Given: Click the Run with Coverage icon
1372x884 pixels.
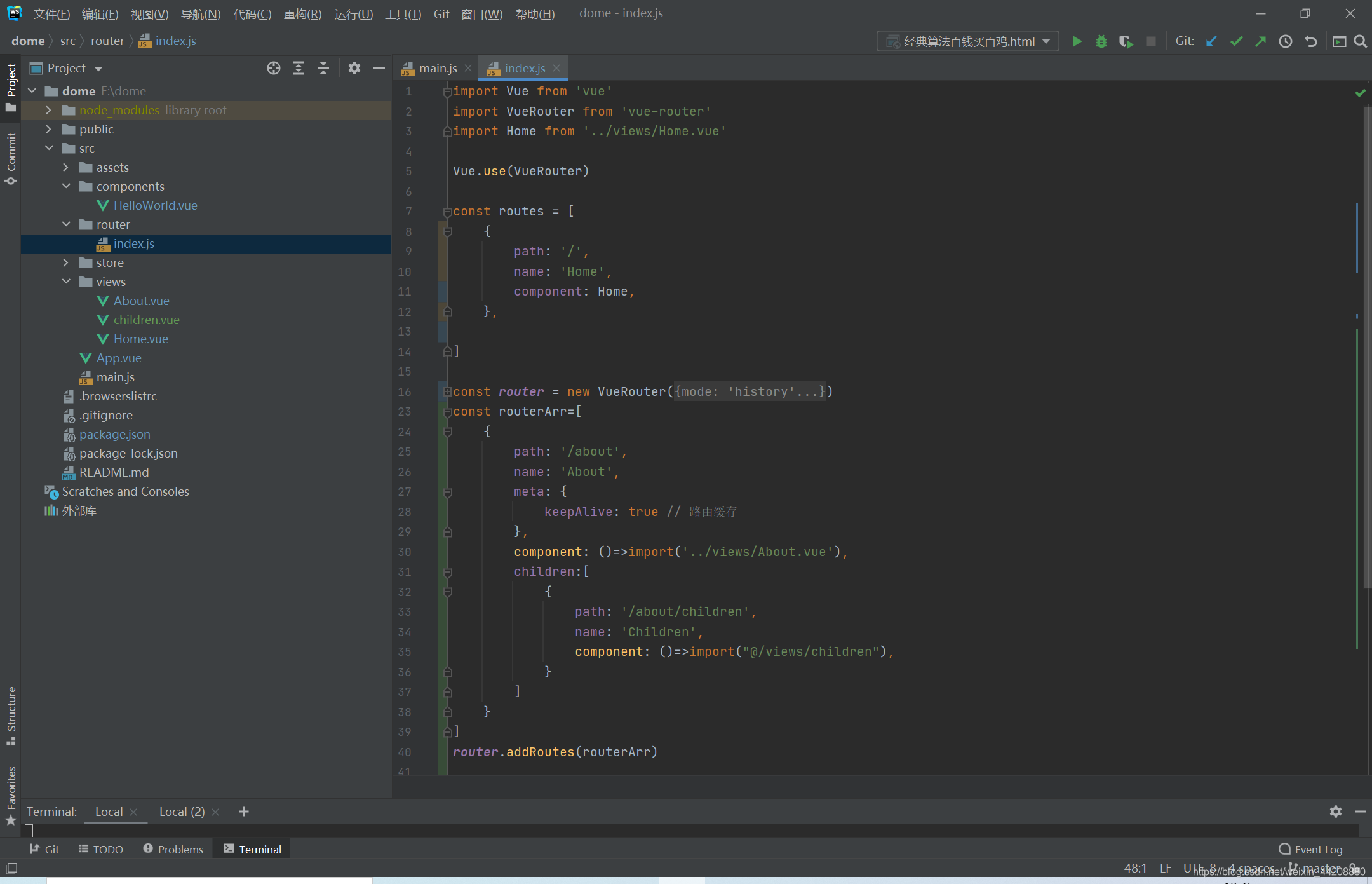Looking at the screenshot, I should click(1126, 41).
